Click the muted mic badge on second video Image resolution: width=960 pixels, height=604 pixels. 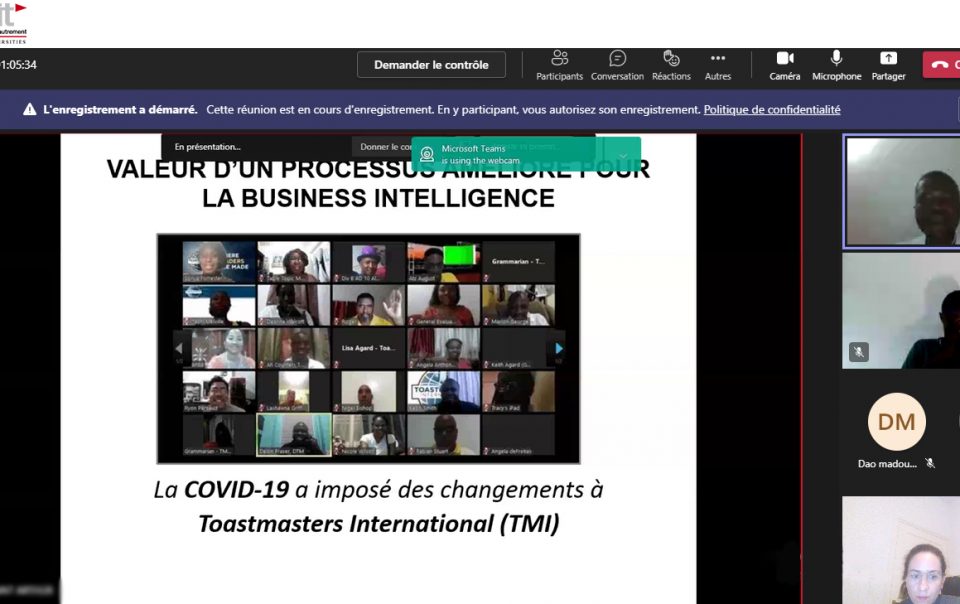coord(858,352)
